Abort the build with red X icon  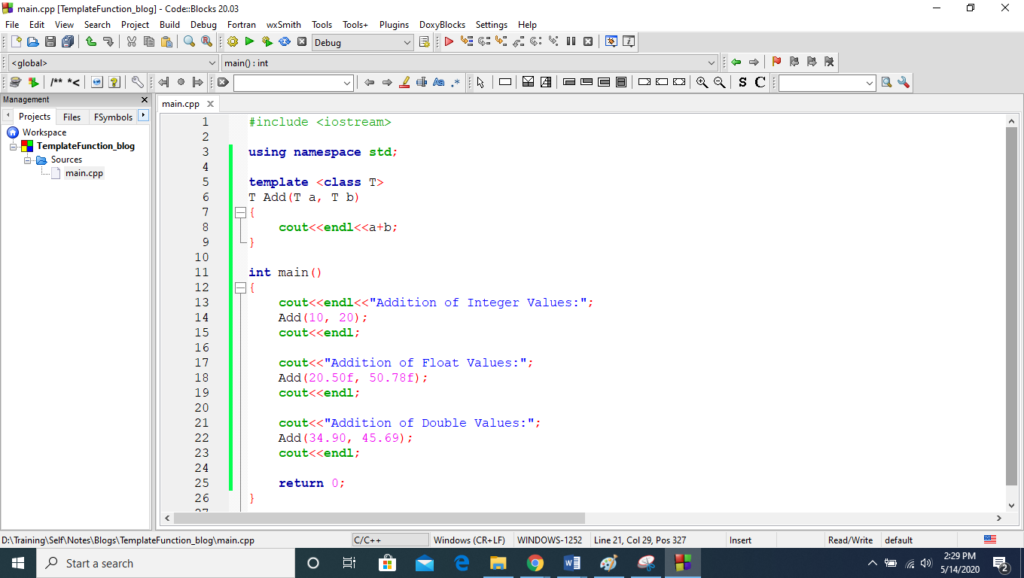click(x=301, y=41)
